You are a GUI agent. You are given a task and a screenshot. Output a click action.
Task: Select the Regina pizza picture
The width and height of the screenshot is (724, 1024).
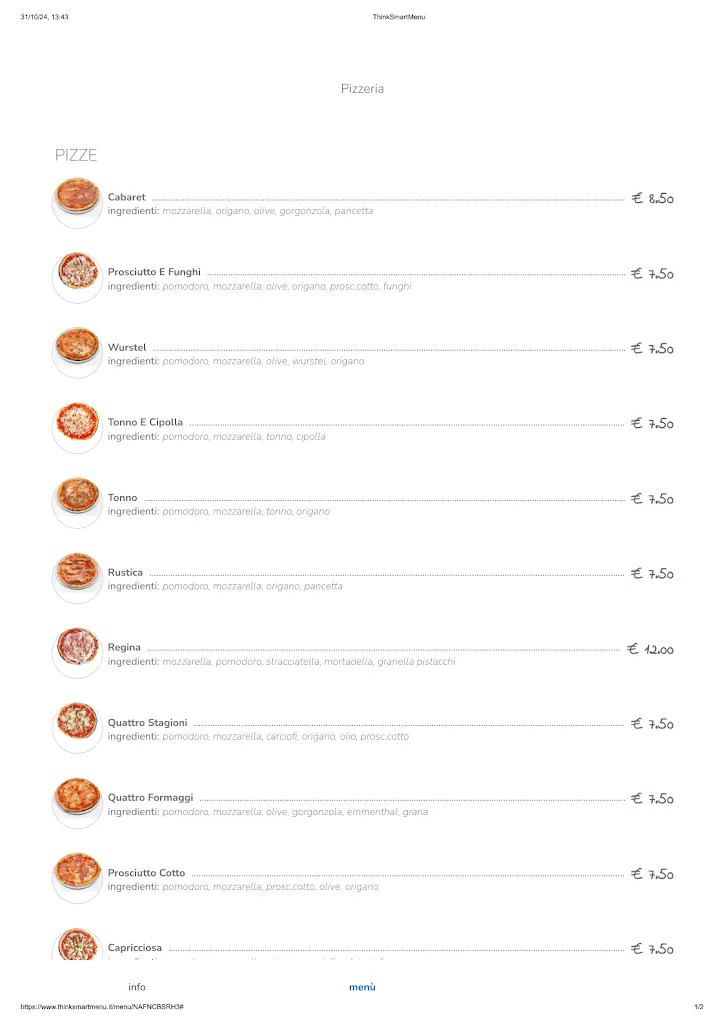77,646
